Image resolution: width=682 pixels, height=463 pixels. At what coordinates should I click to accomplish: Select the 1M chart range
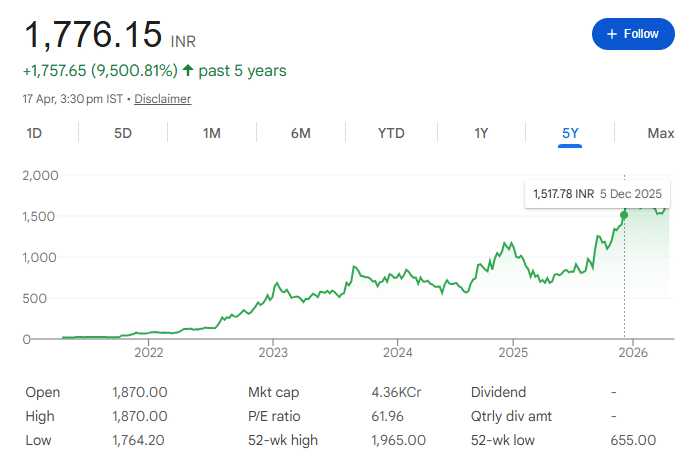(x=212, y=133)
